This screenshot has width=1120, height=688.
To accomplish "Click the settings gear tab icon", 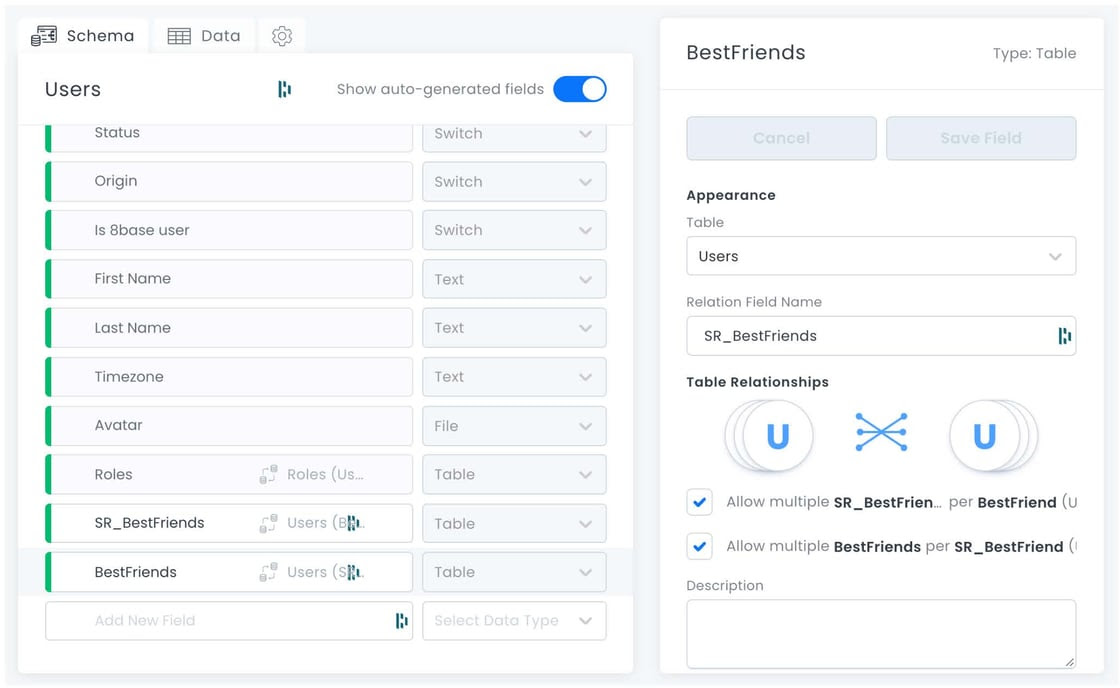I will point(282,36).
